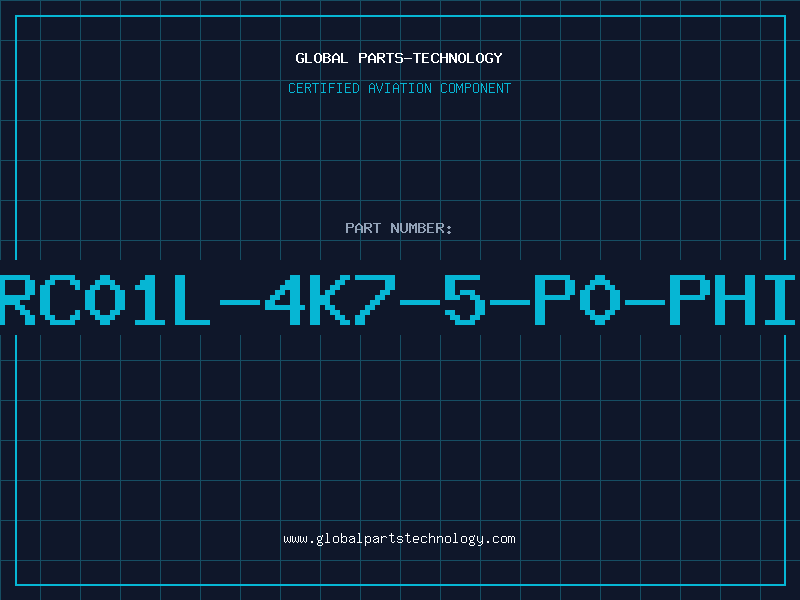Open the www.globalpartstechnology.com website link
Image resolution: width=800 pixels, height=600 pixels.
[x=399, y=539]
